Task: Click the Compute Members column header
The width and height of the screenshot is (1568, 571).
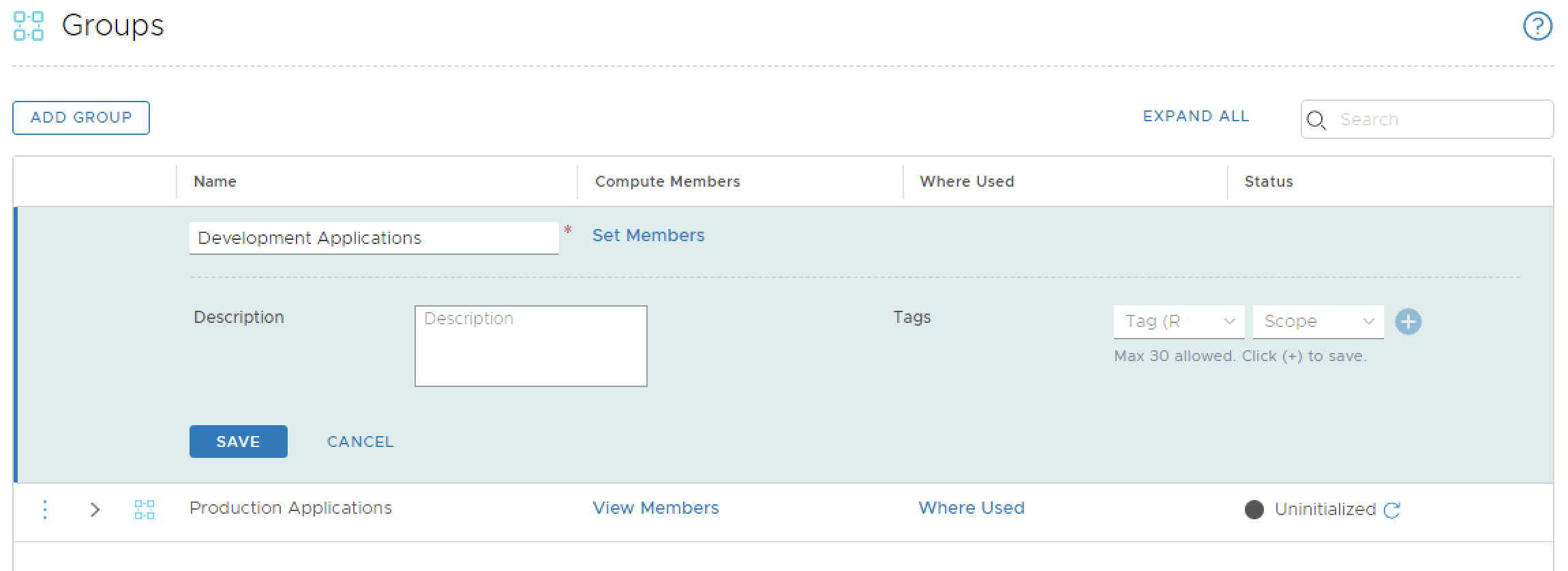Action: pos(667,181)
